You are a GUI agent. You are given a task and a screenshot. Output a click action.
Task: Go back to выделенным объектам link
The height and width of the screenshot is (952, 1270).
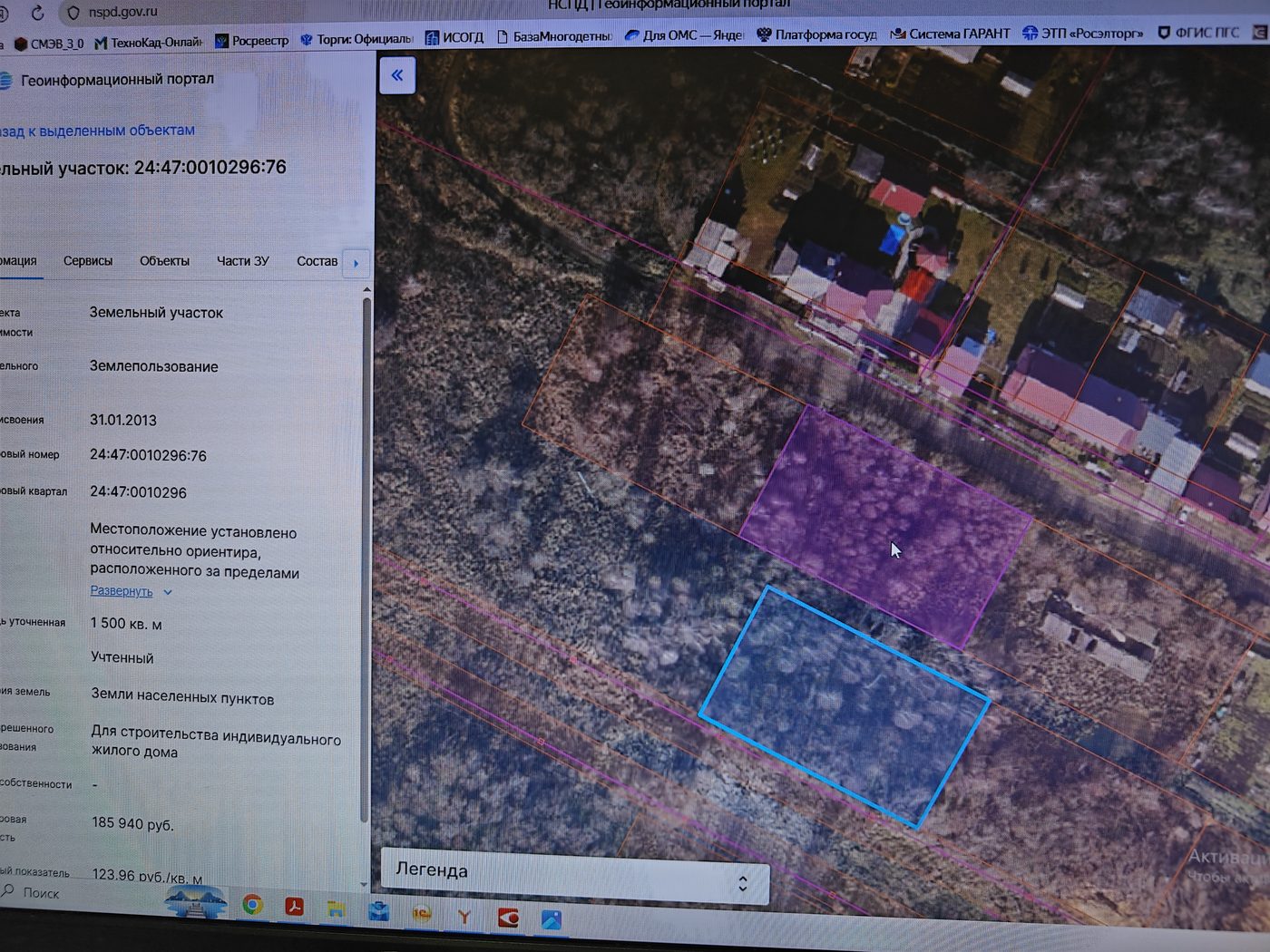97,131
